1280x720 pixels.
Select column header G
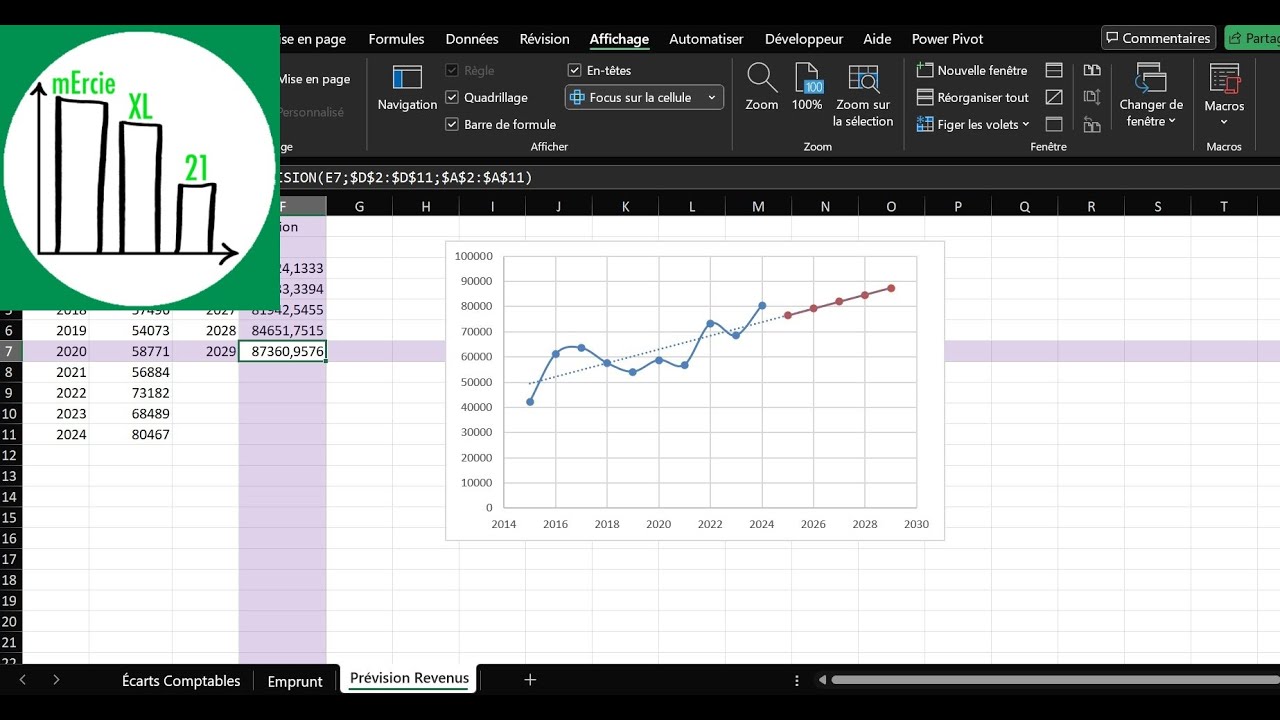point(359,206)
